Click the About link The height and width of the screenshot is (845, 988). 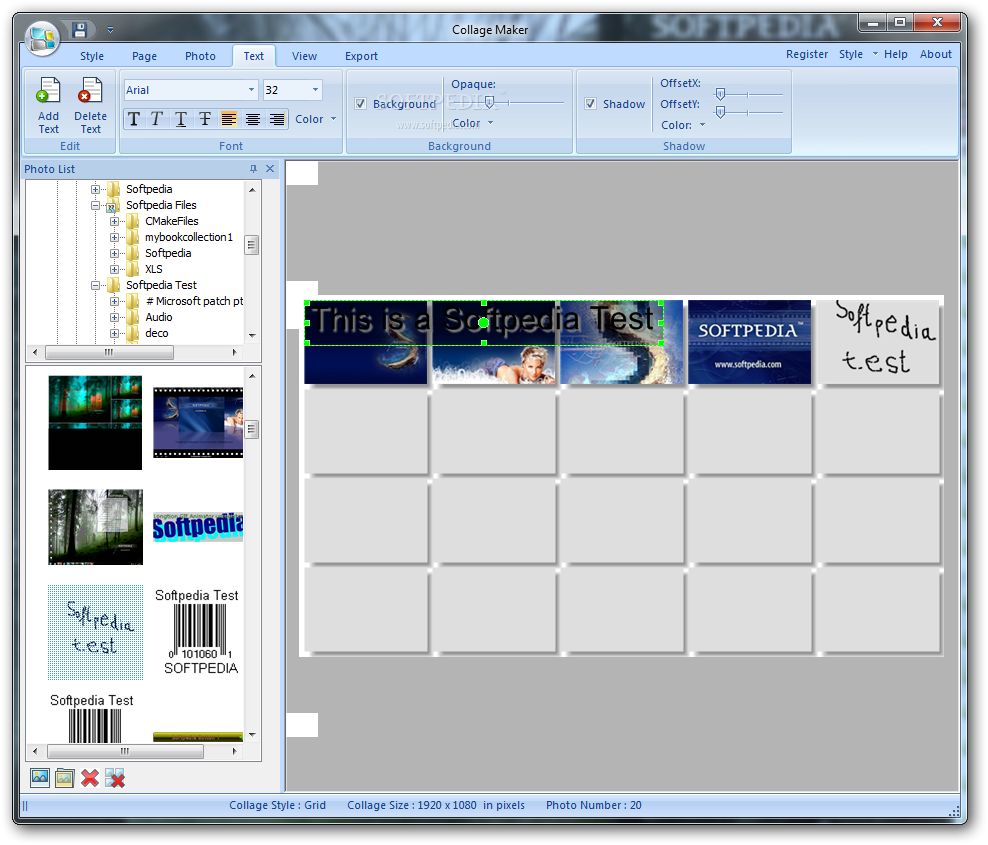coord(936,54)
